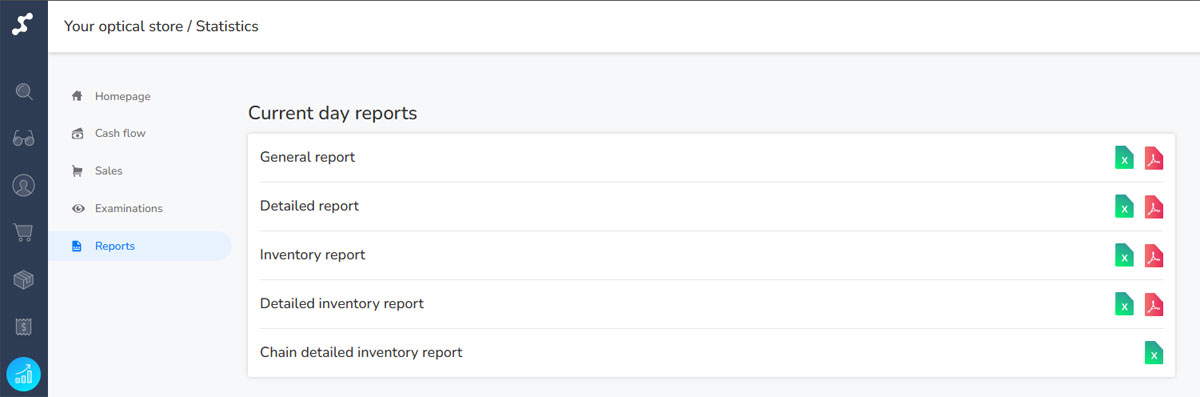Download Inventory report PDF
Image resolution: width=1200 pixels, height=397 pixels.
click(1154, 256)
